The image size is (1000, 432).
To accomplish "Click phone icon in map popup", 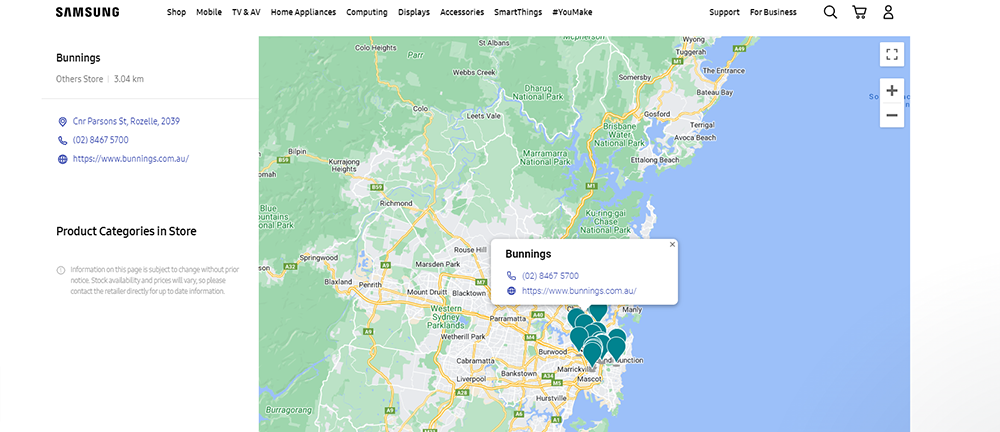I will click(511, 276).
